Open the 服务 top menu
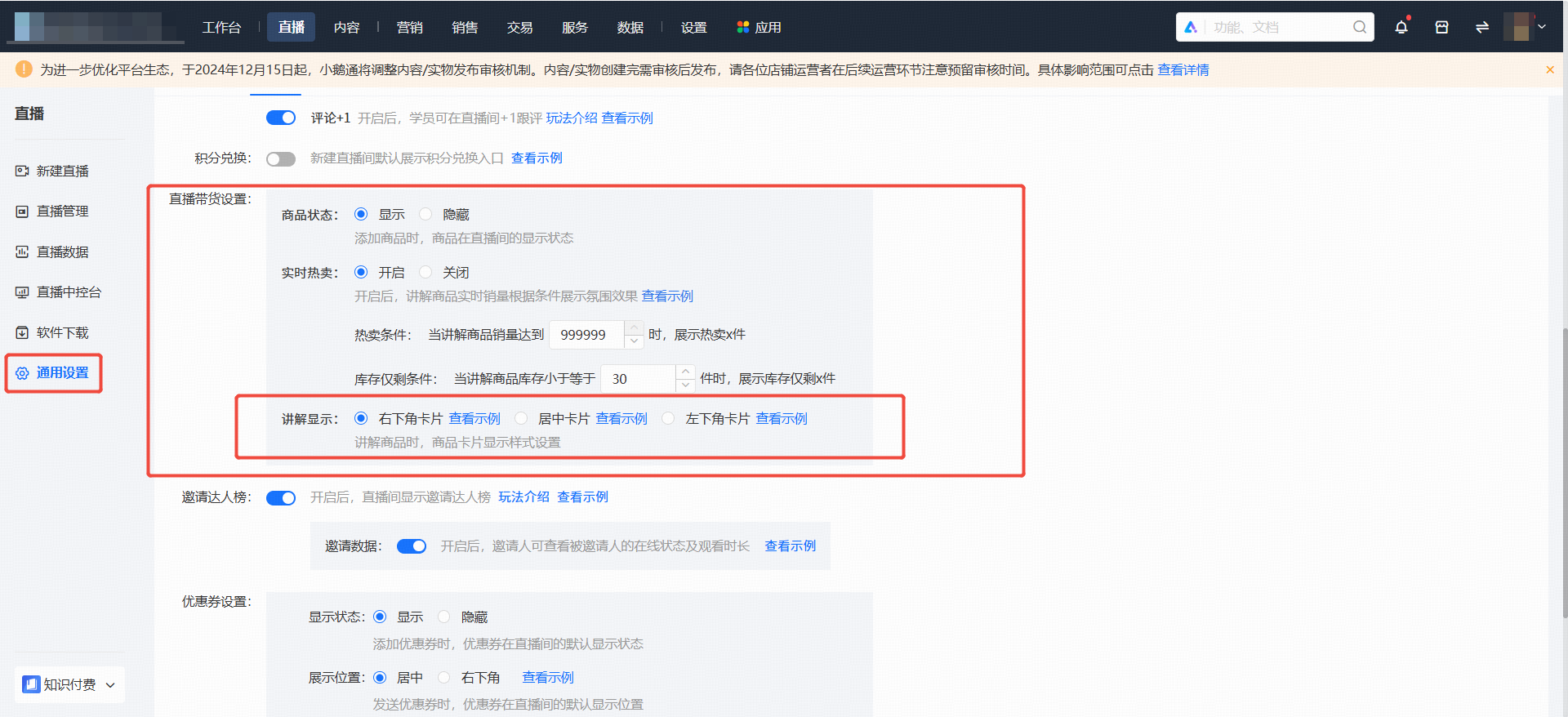 tap(575, 27)
